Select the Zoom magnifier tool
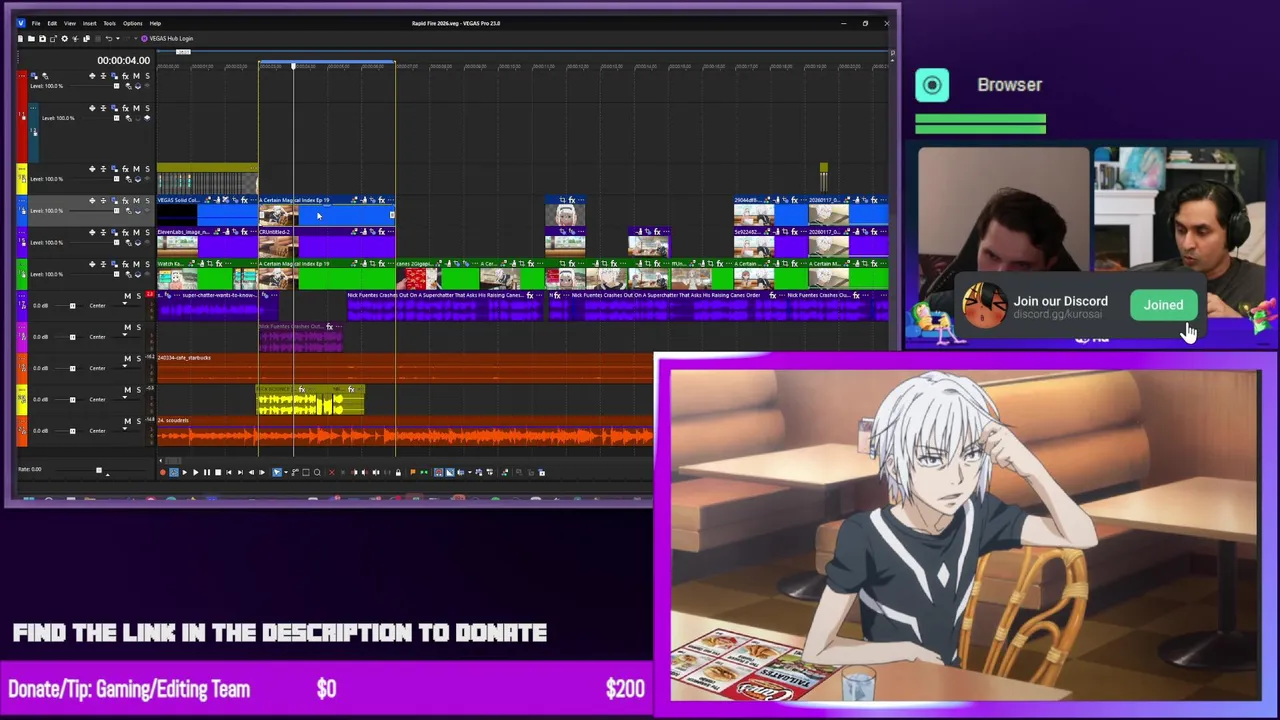 (317, 472)
